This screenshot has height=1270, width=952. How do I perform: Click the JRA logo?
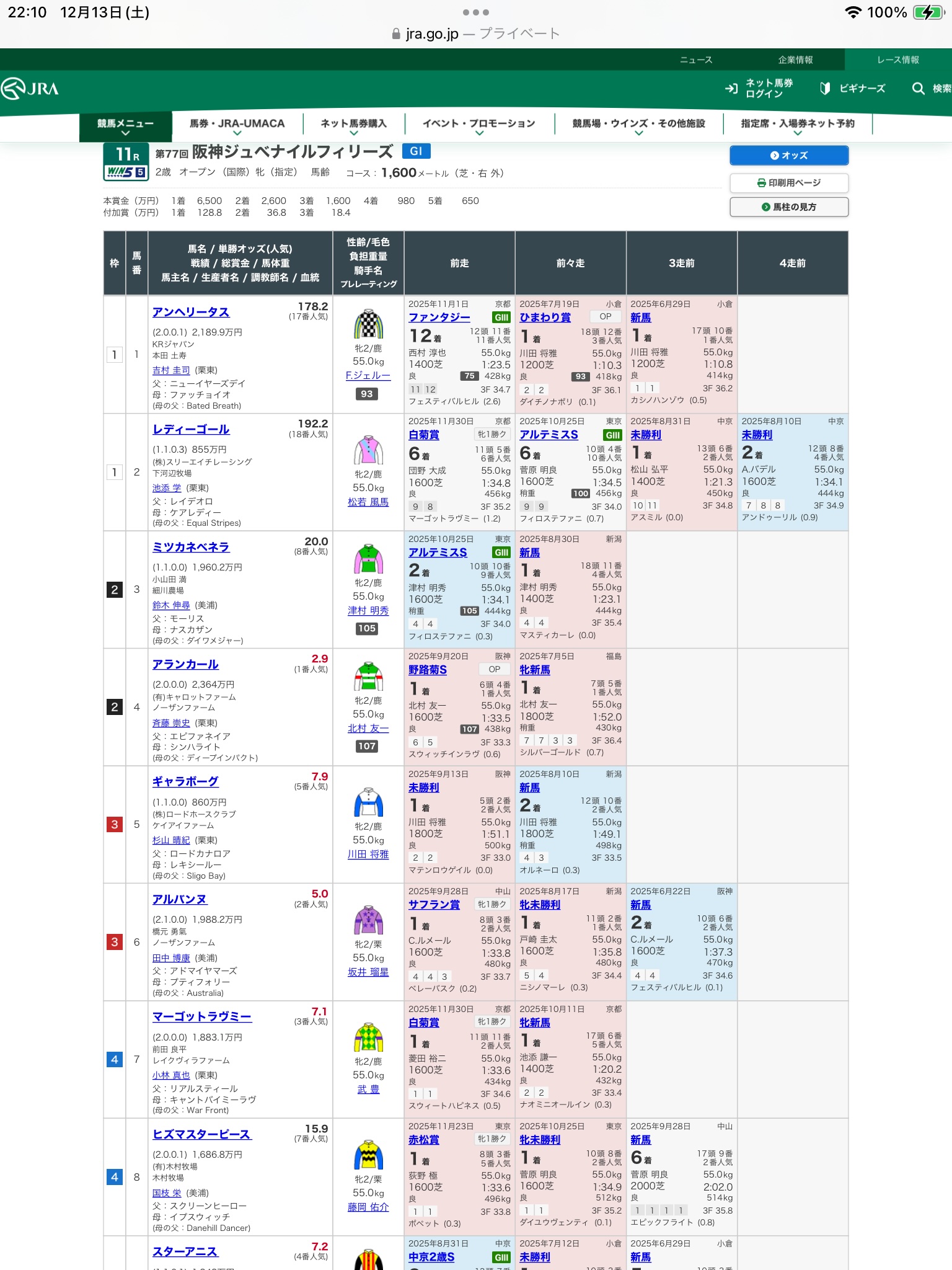click(30, 88)
